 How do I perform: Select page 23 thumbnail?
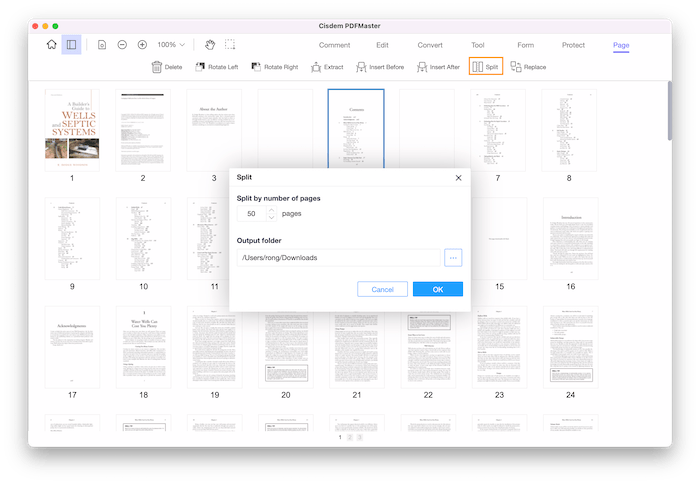pyautogui.click(x=499, y=347)
